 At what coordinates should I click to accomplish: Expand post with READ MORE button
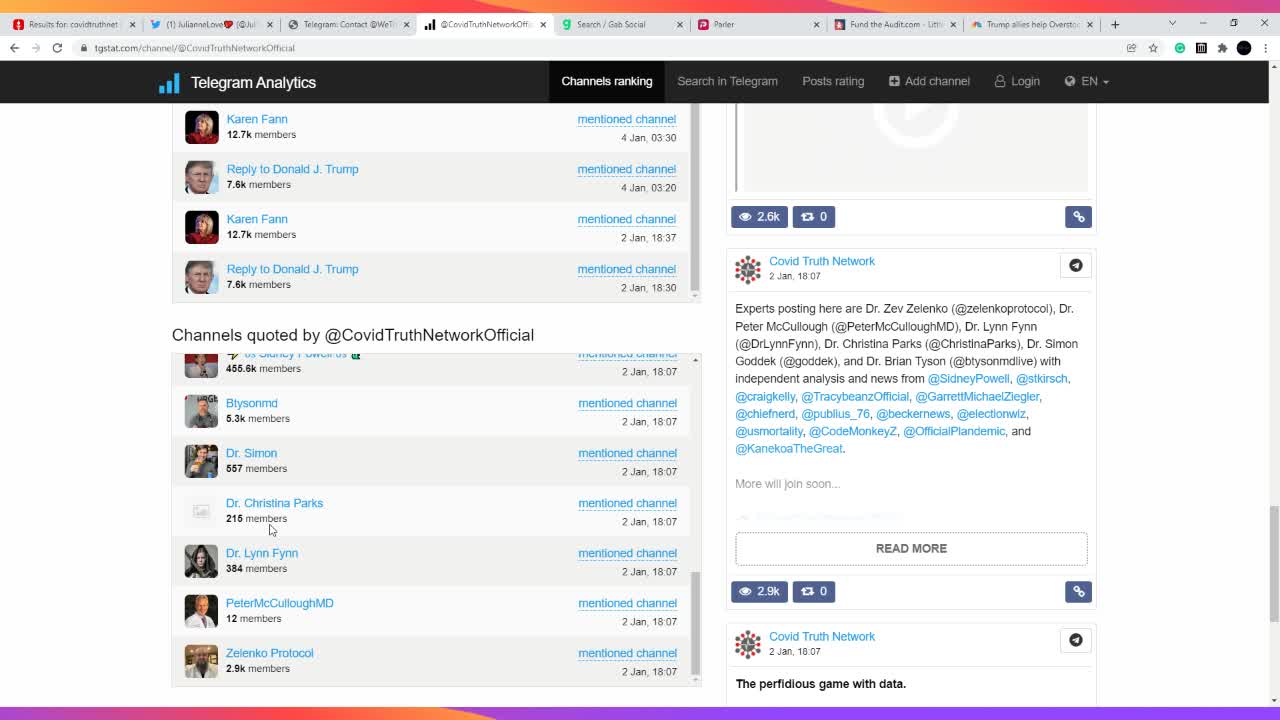tap(911, 549)
